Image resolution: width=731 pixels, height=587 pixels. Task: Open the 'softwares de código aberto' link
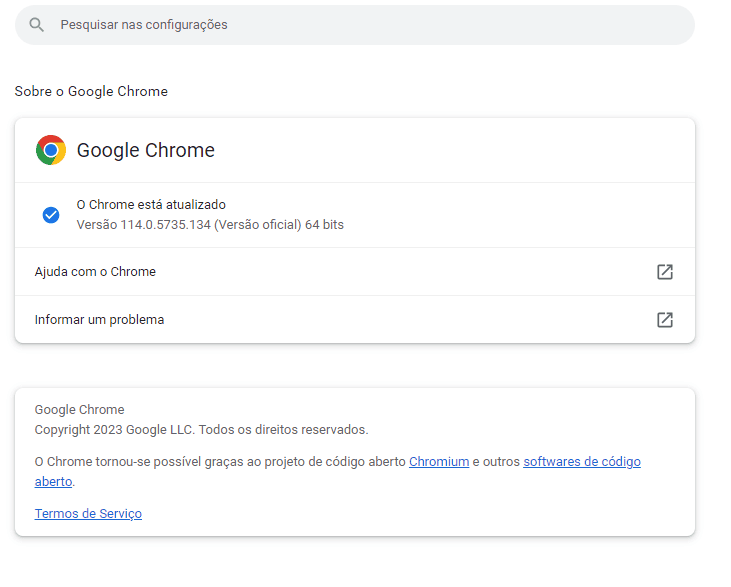pos(581,462)
